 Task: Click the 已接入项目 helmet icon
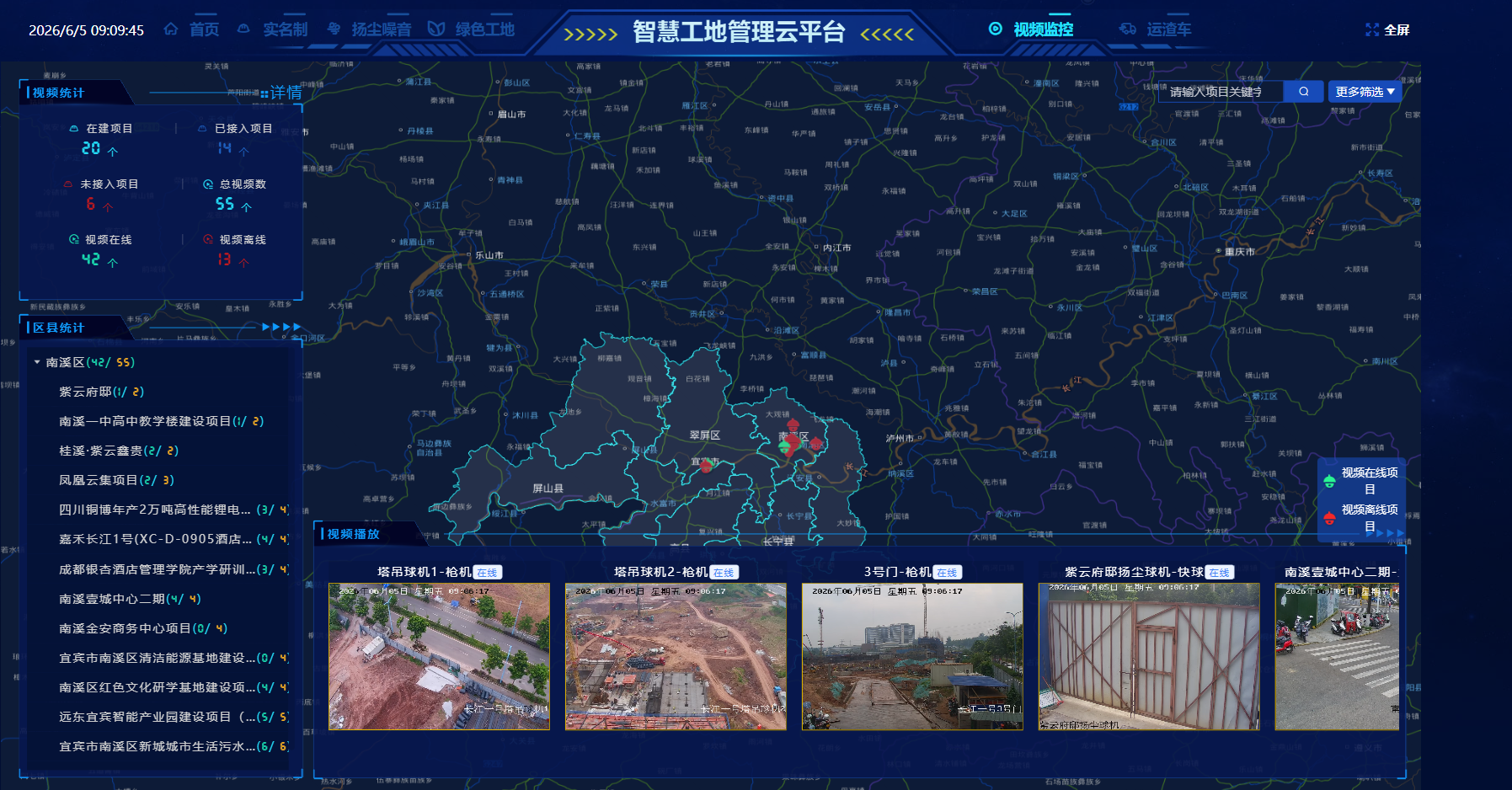[x=202, y=129]
